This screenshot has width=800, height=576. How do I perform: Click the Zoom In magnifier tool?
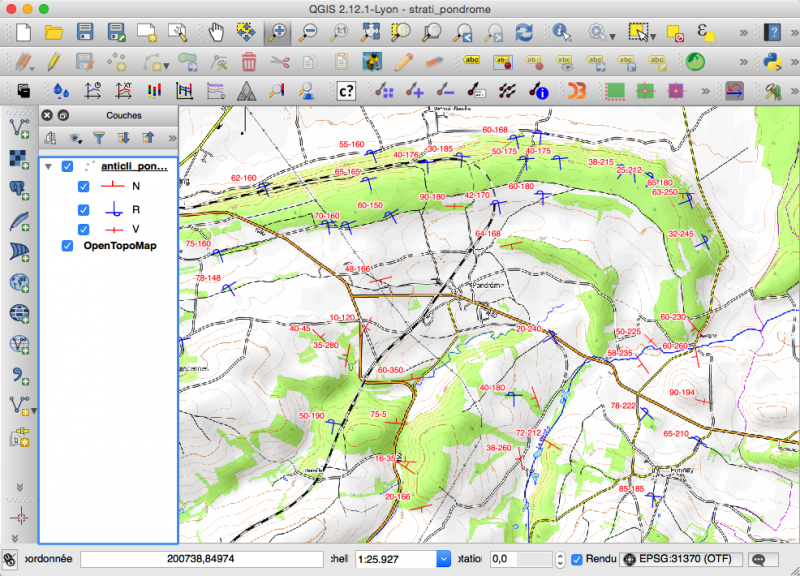(x=277, y=32)
